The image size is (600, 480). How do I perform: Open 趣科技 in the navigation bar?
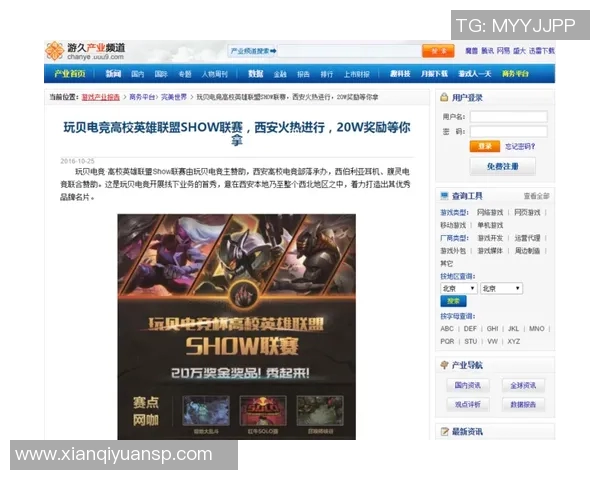(400, 74)
